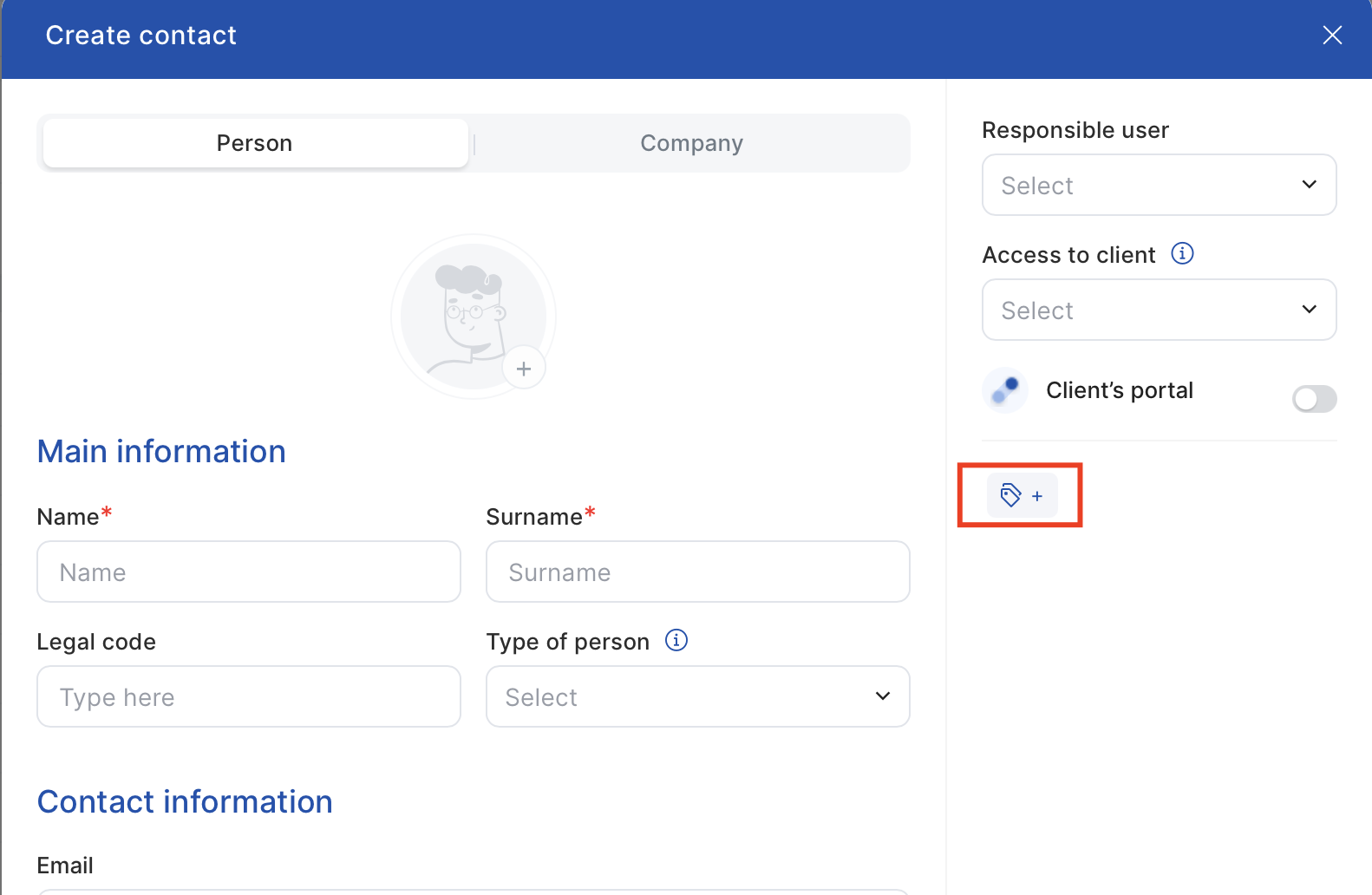
Task: Click the Main information heading
Action: pyautogui.click(x=161, y=452)
